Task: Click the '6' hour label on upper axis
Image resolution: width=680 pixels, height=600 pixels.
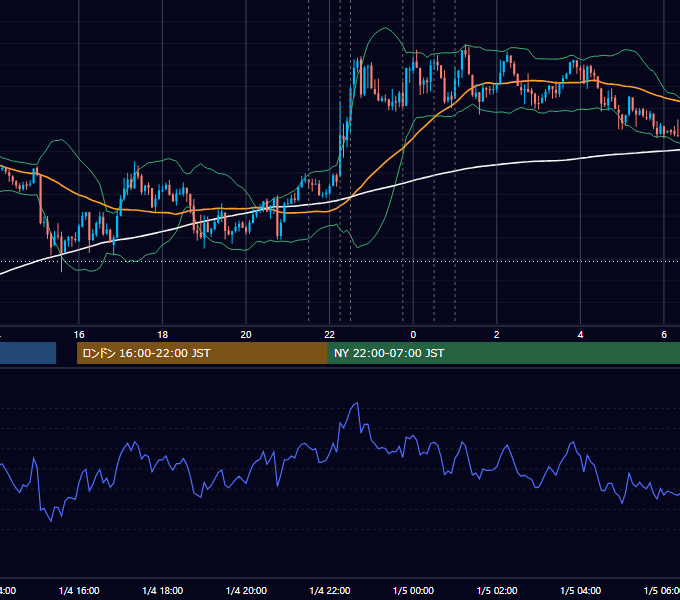Action: pos(664,335)
